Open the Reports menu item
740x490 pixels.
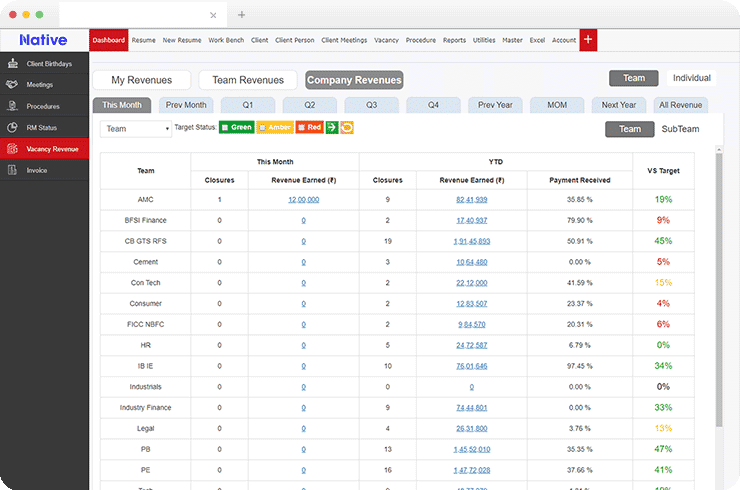point(454,40)
